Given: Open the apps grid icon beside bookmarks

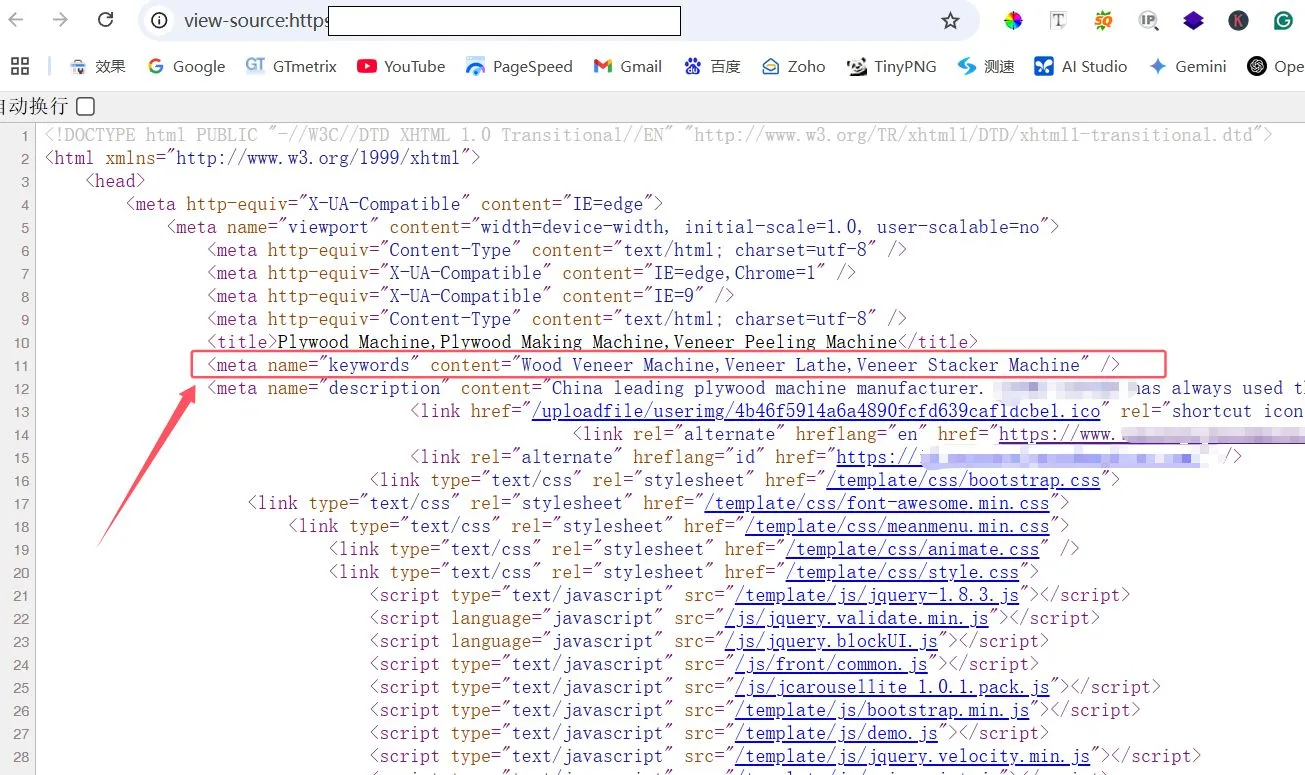Looking at the screenshot, I should 19,66.
